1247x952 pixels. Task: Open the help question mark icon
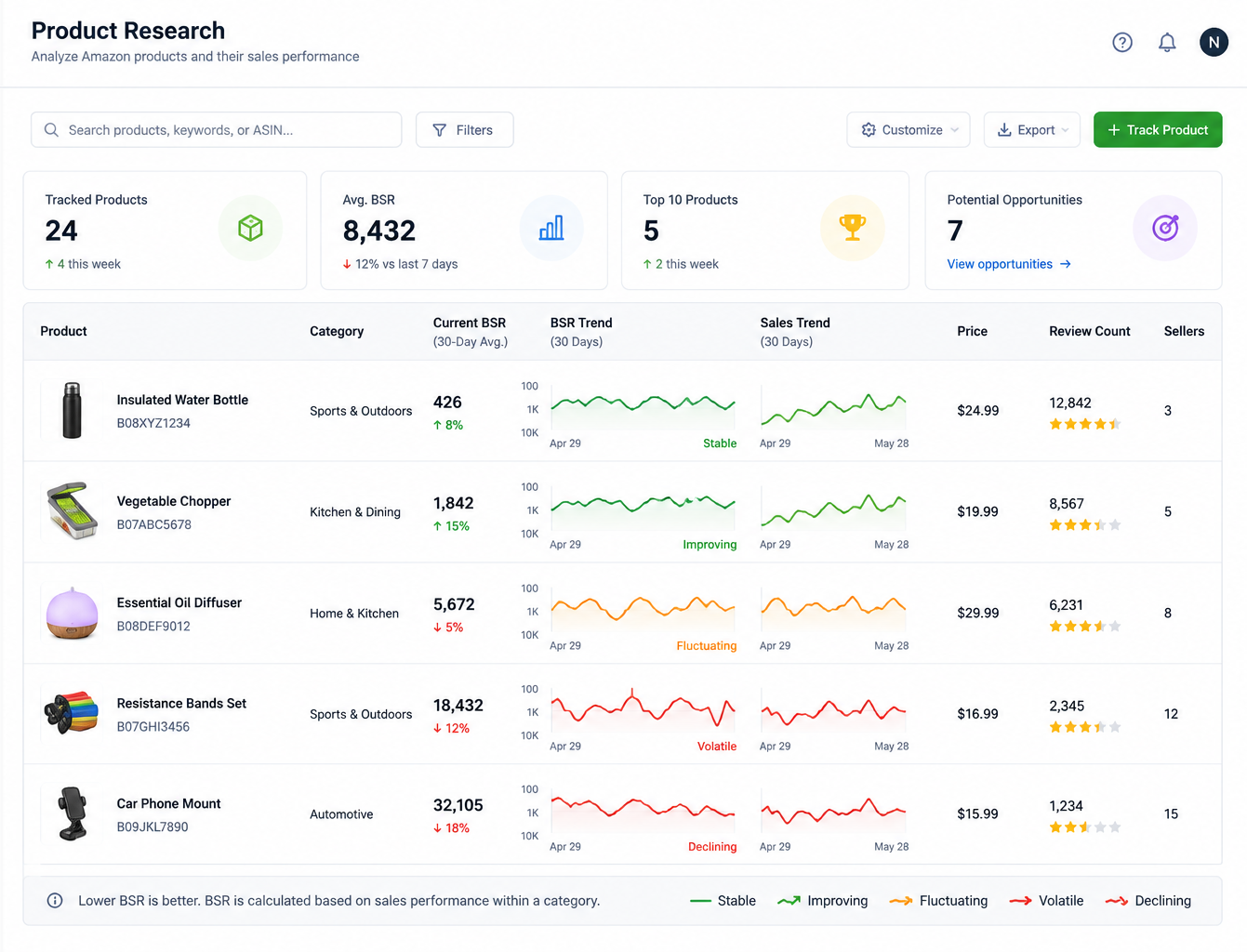(x=1122, y=42)
